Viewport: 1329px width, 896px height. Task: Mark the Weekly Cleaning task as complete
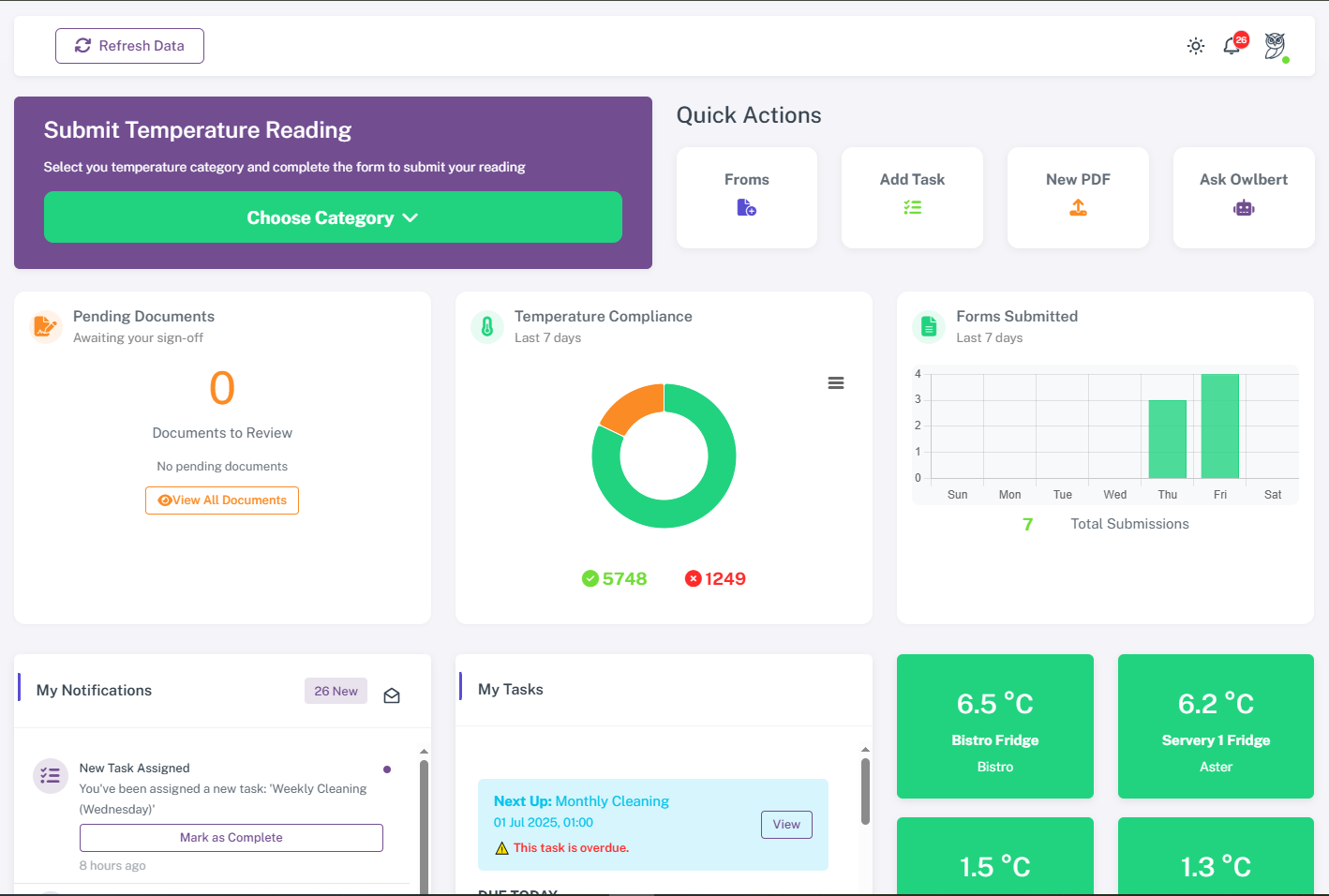231,837
